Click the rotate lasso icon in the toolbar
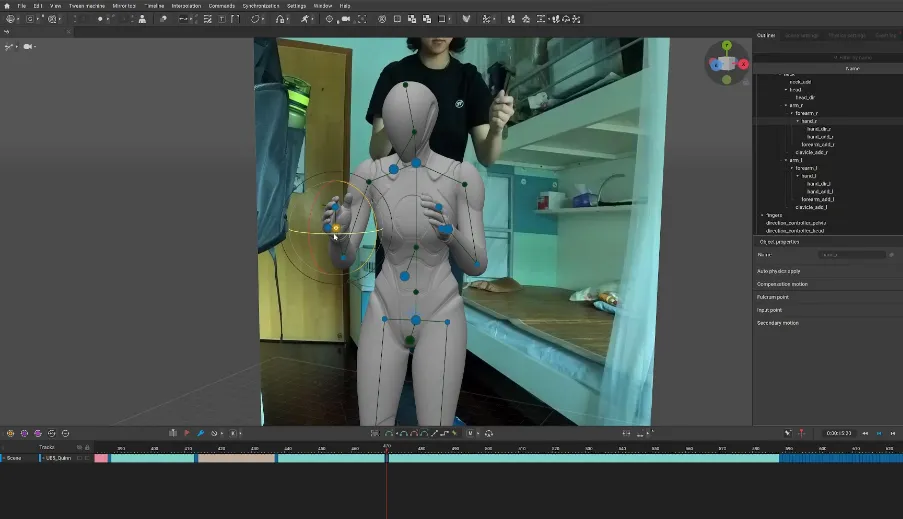 255,19
